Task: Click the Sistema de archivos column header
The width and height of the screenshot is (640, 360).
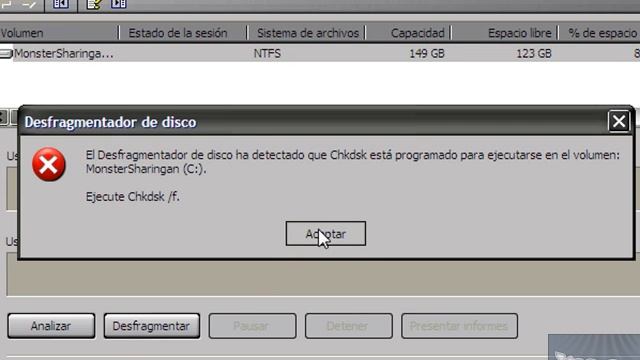Action: point(307,33)
